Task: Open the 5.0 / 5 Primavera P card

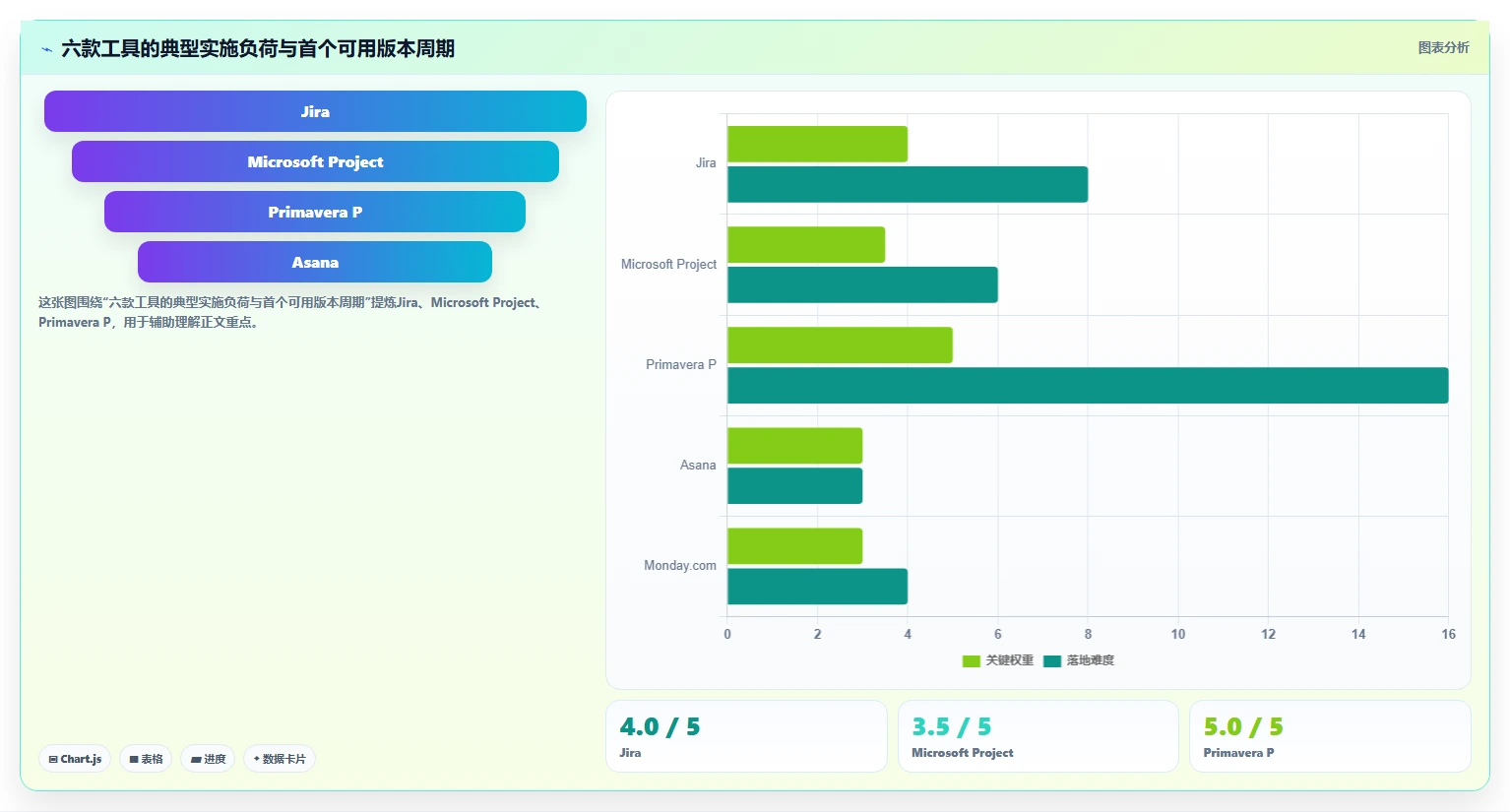Action: point(1330,736)
